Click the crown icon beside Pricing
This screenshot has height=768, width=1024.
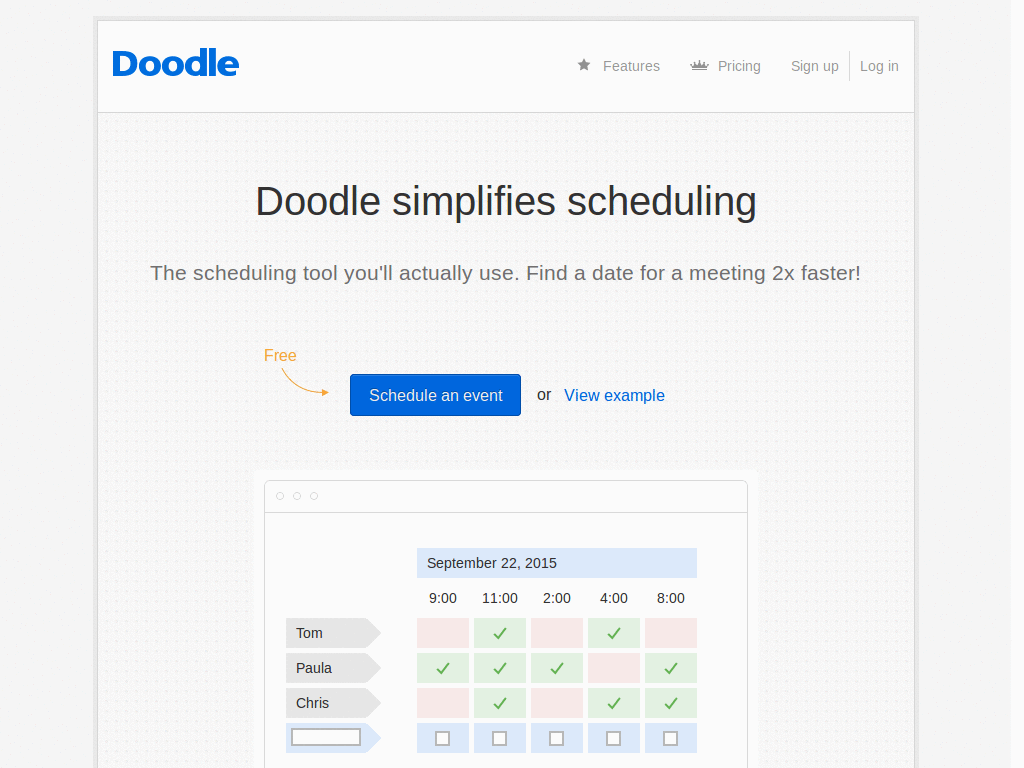coord(699,66)
